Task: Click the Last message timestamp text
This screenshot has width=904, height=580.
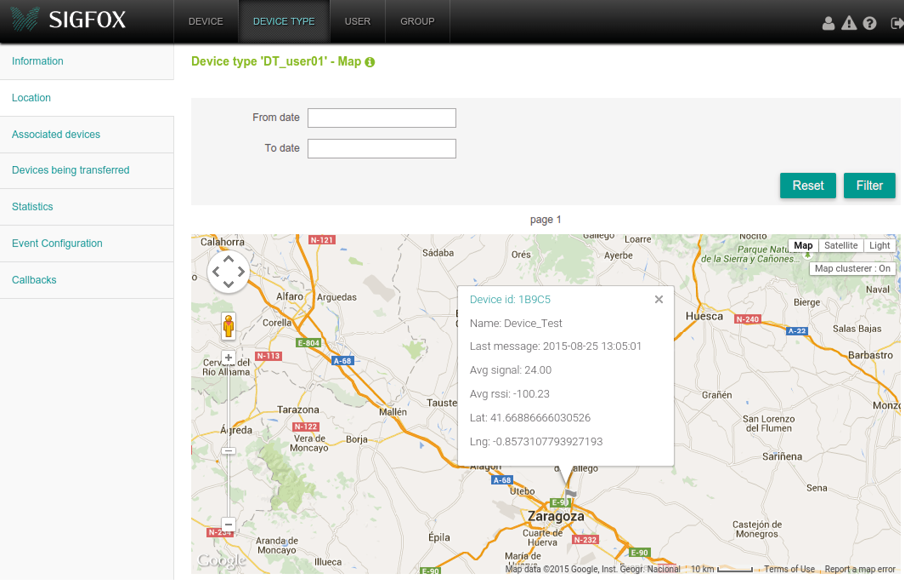Action: [x=555, y=347]
